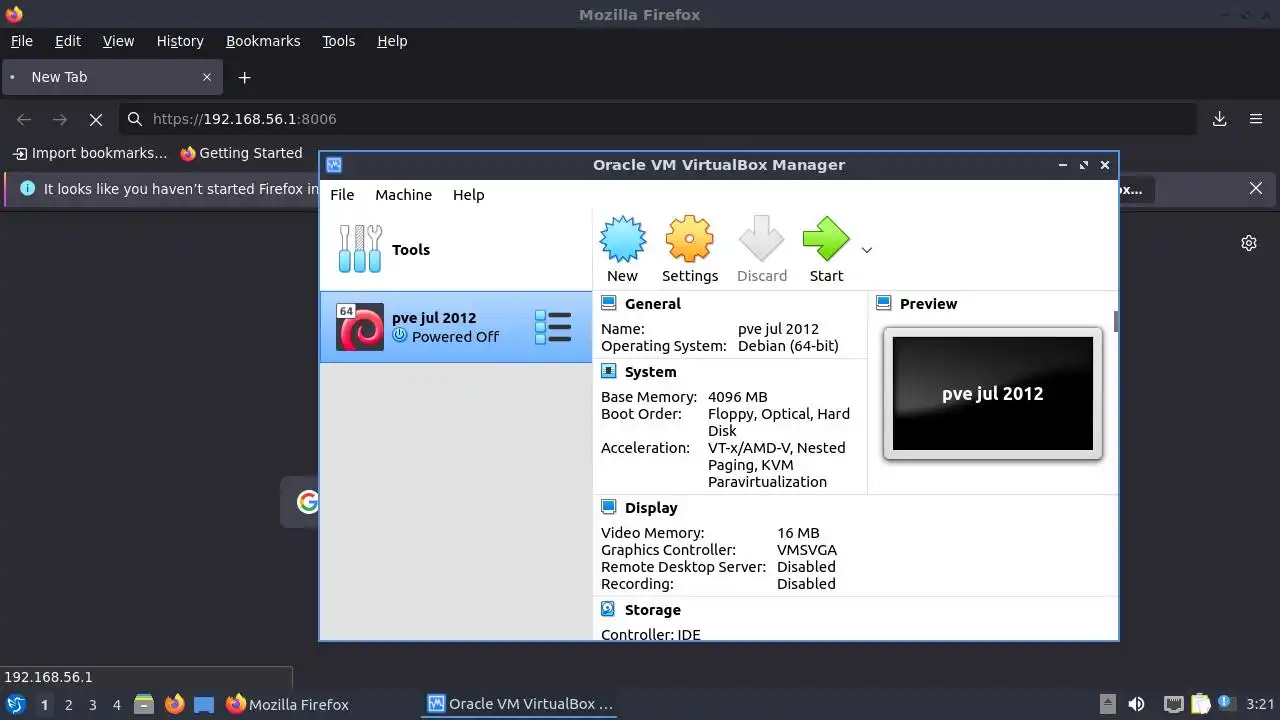Open the Firefox hamburger application menu
Viewport: 1280px width, 720px height.
[1256, 119]
